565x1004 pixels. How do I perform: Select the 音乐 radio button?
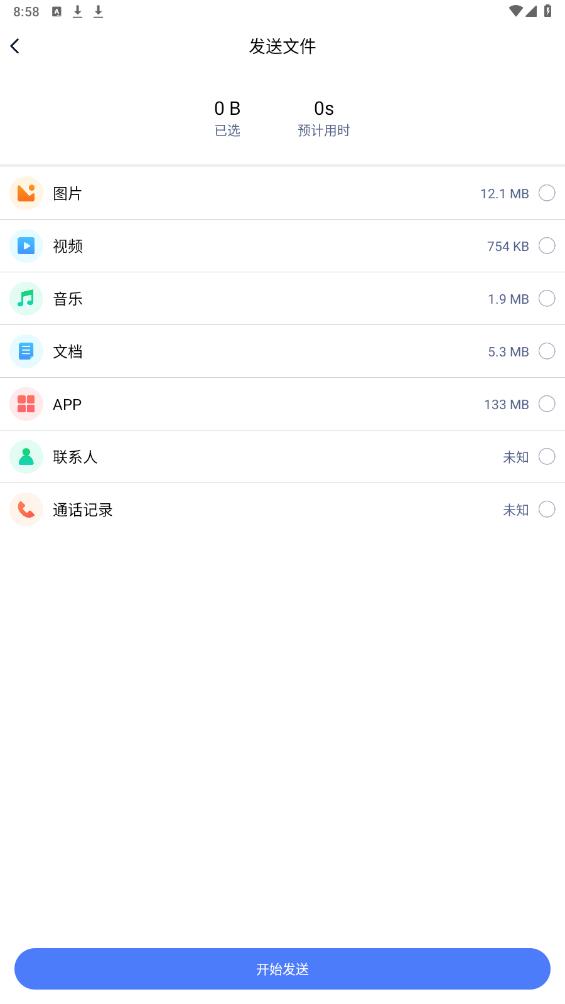point(546,298)
